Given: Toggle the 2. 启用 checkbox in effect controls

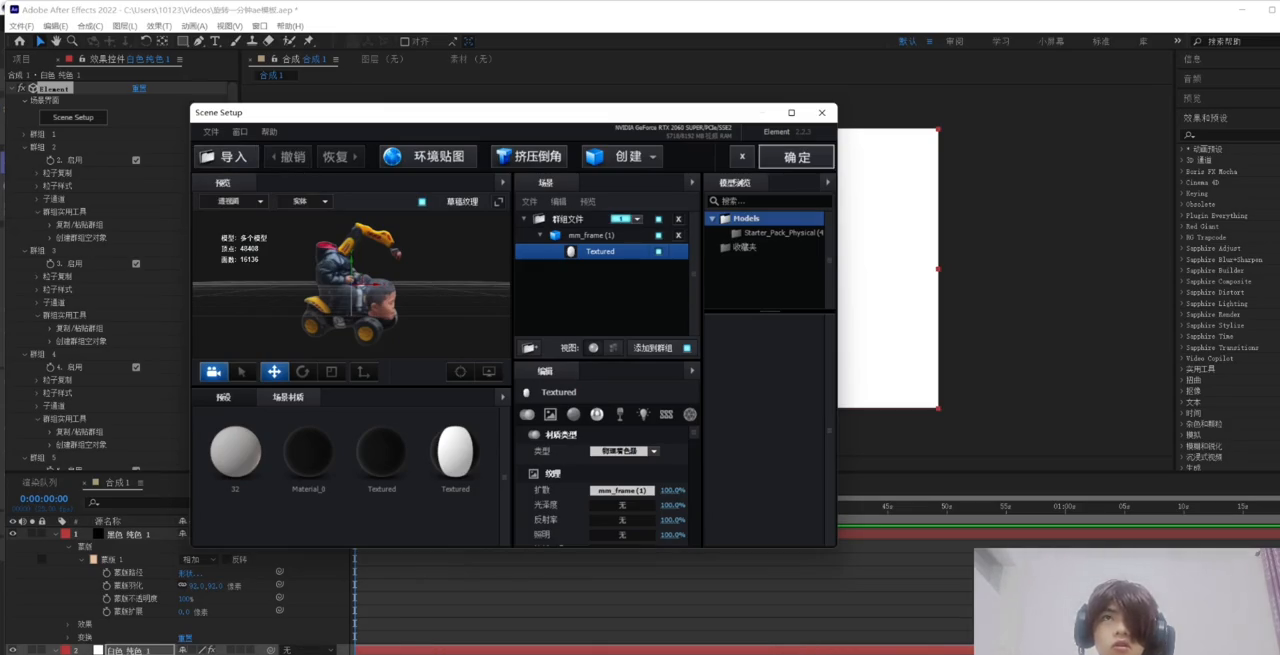Looking at the screenshot, I should pos(136,160).
